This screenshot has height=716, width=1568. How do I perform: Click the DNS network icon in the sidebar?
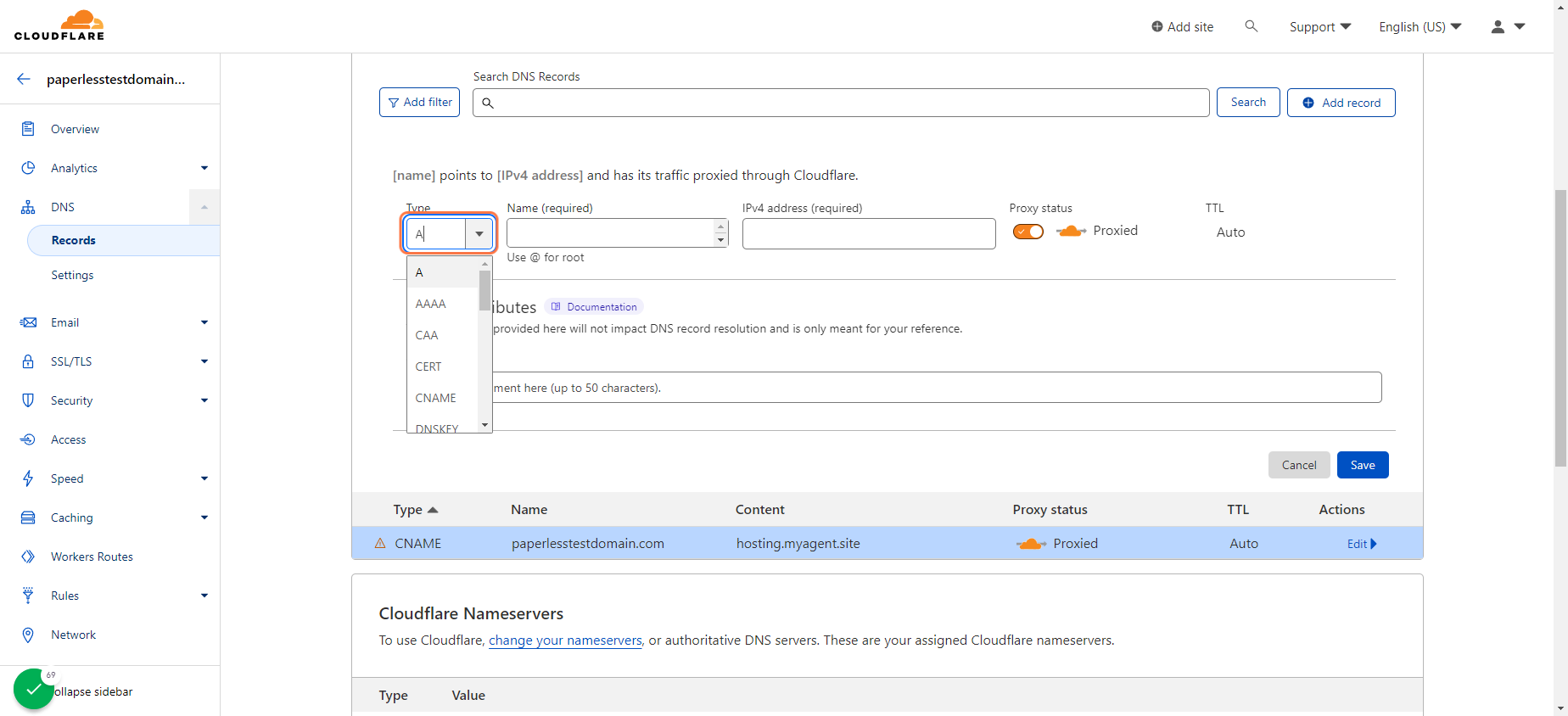pyautogui.click(x=28, y=207)
